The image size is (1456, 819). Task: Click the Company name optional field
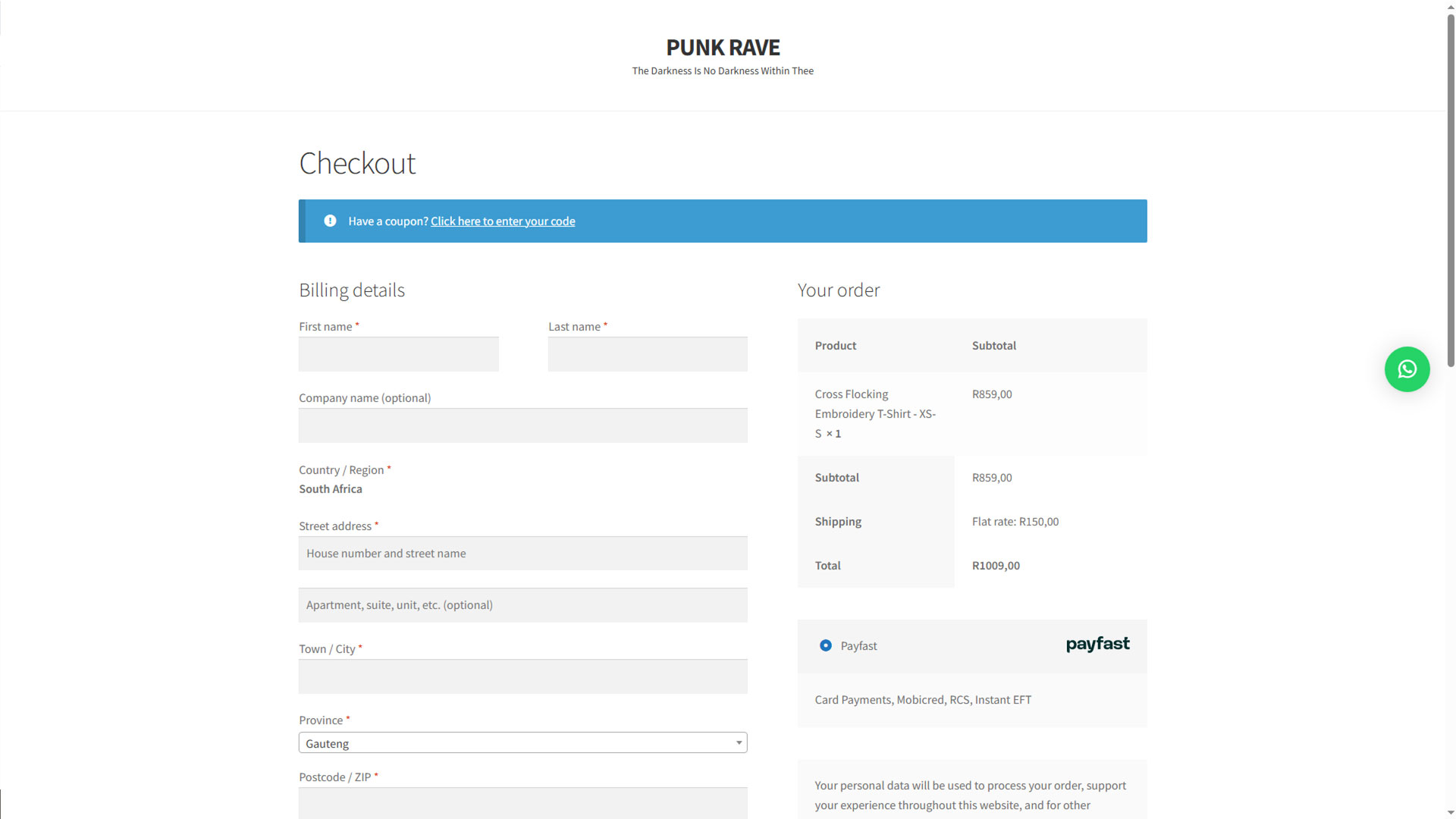pyautogui.click(x=522, y=425)
